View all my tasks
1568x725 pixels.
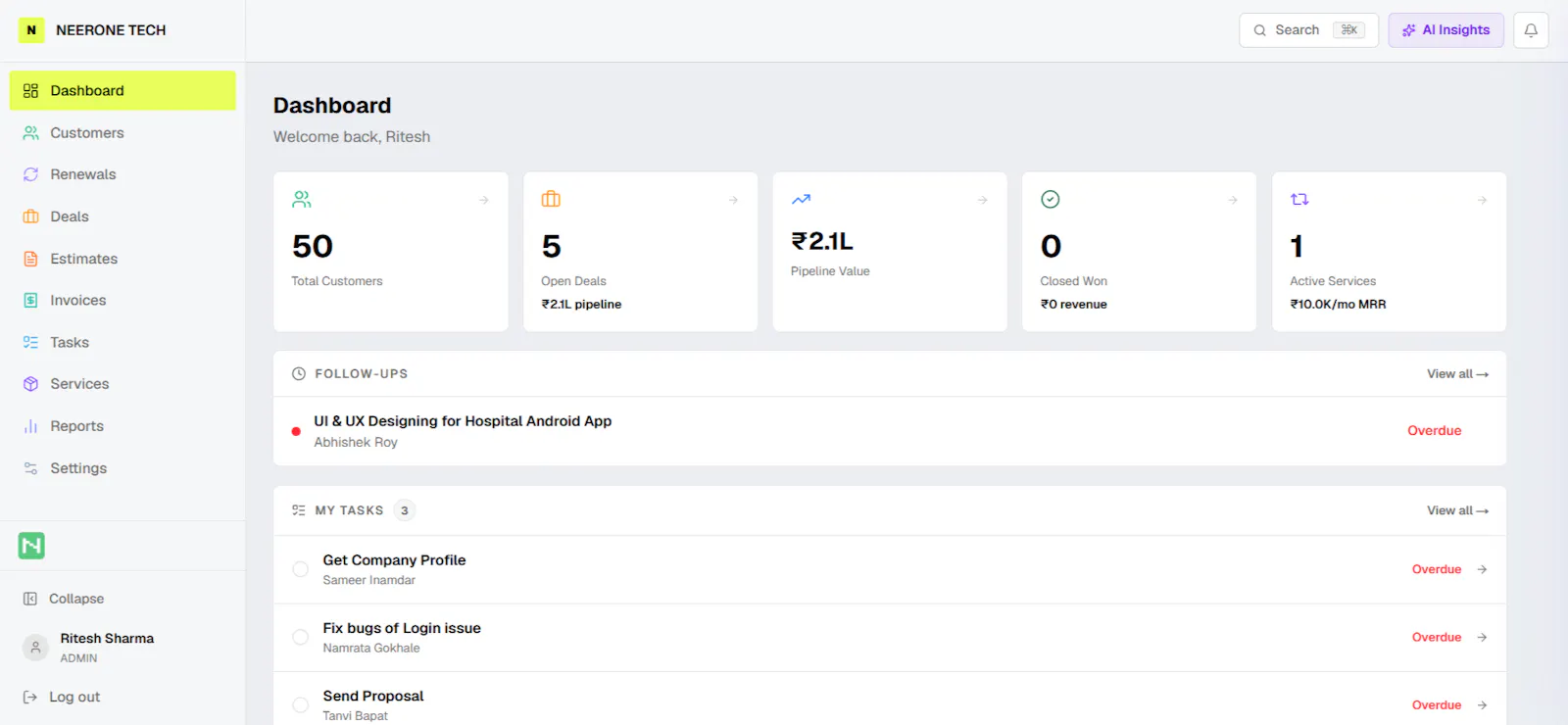pyautogui.click(x=1457, y=510)
